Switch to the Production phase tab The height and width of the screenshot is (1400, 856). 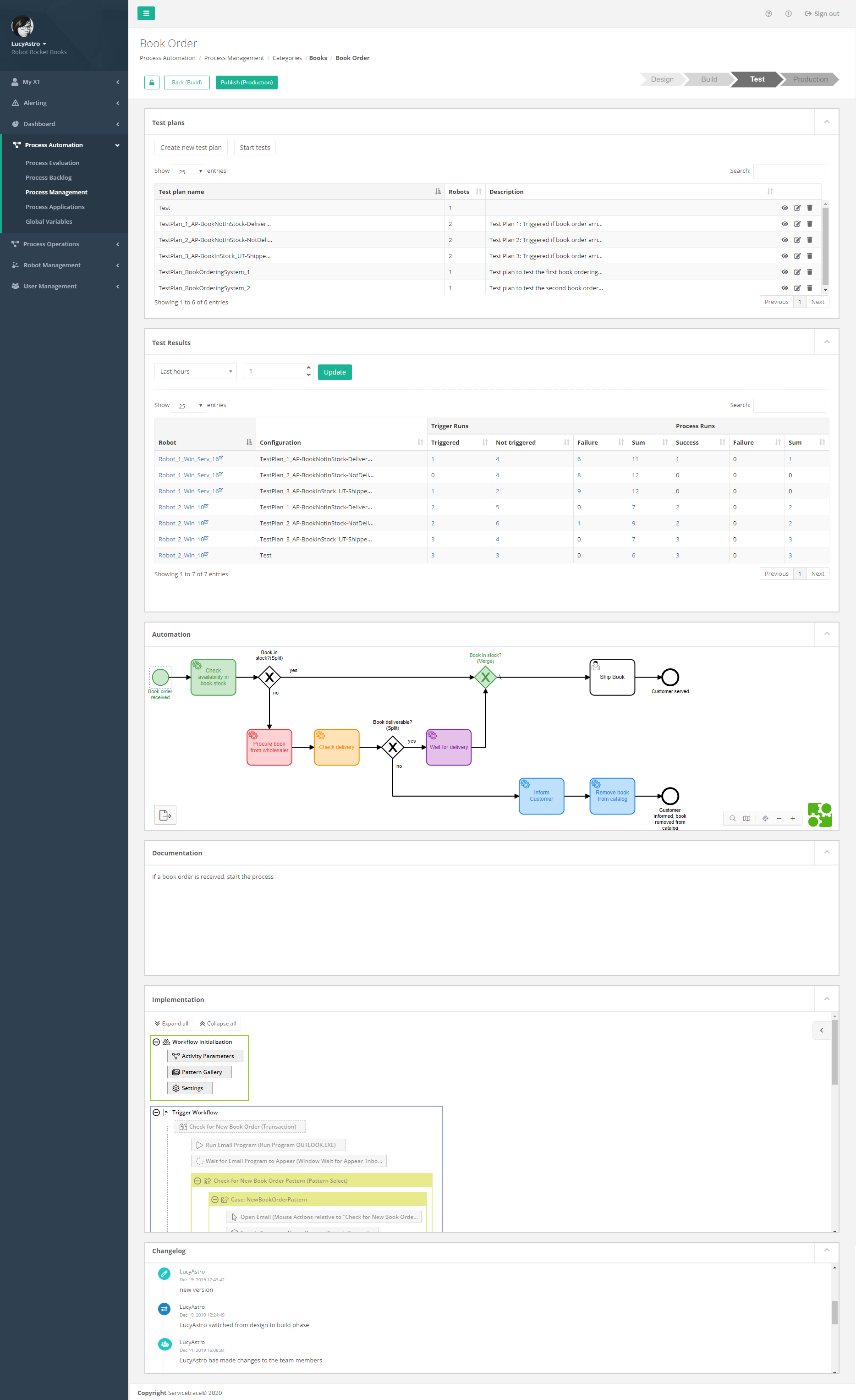pyautogui.click(x=810, y=80)
